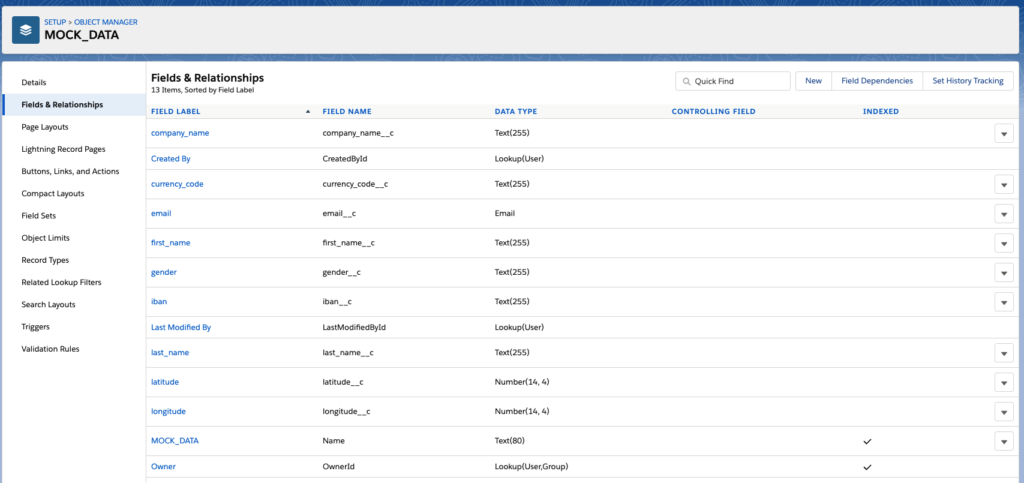Click the Email data type text
1024x483 pixels.
pos(505,213)
